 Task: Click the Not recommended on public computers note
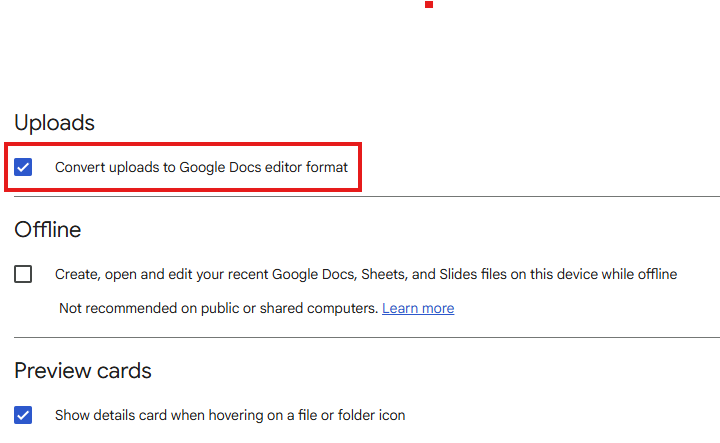coord(218,308)
